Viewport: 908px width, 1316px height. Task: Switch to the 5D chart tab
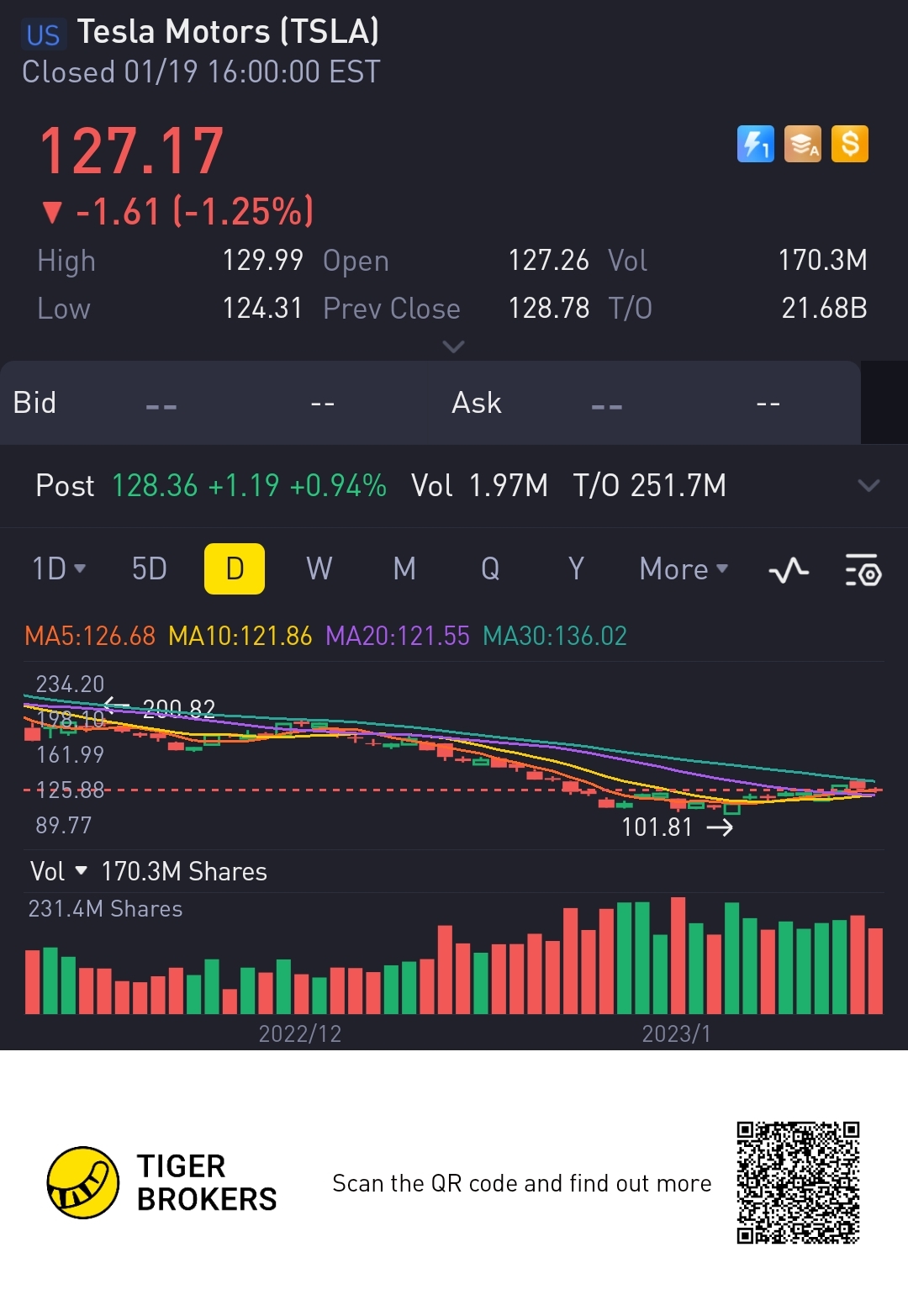point(150,569)
